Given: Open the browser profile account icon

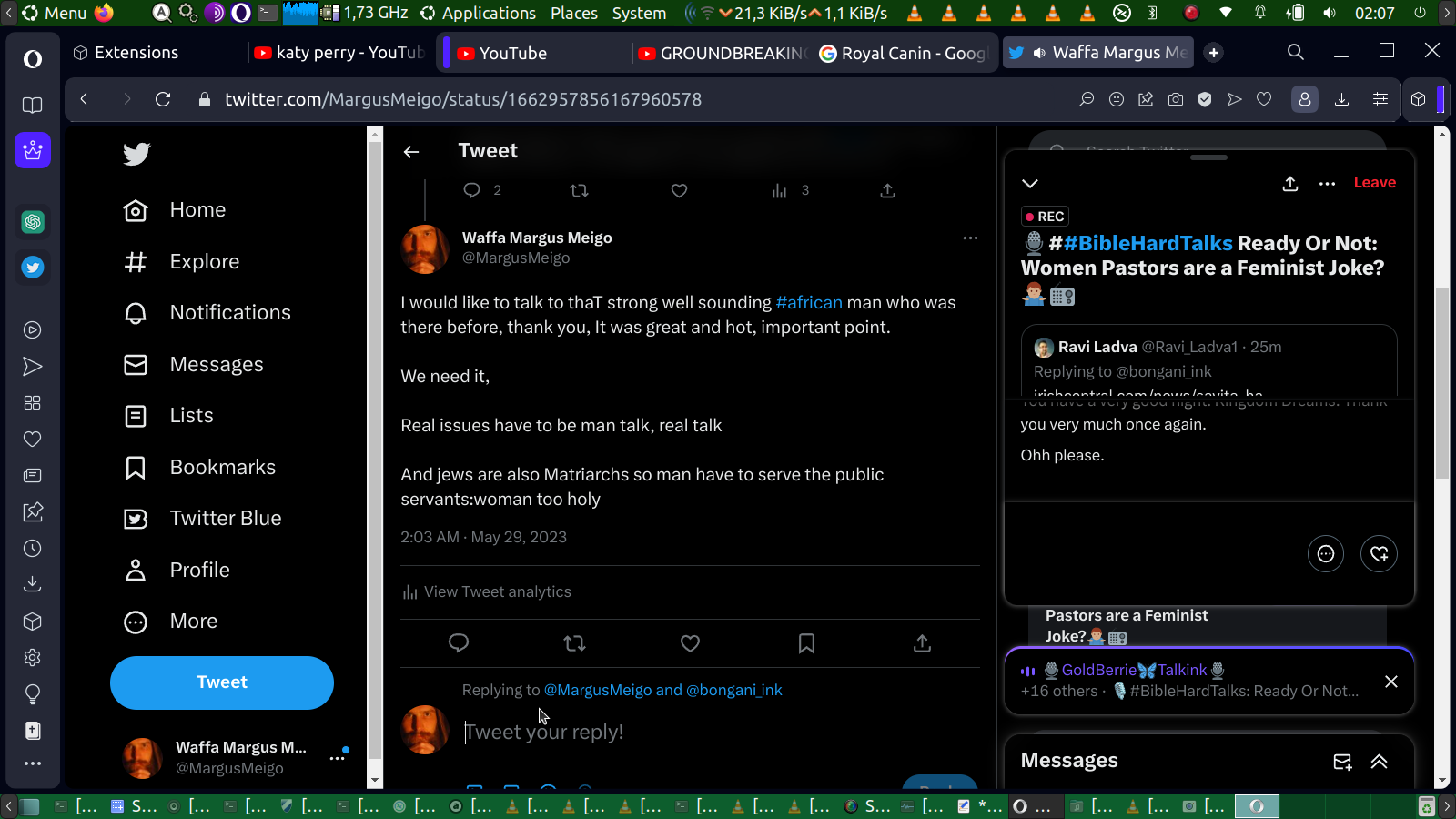Looking at the screenshot, I should tap(1305, 99).
